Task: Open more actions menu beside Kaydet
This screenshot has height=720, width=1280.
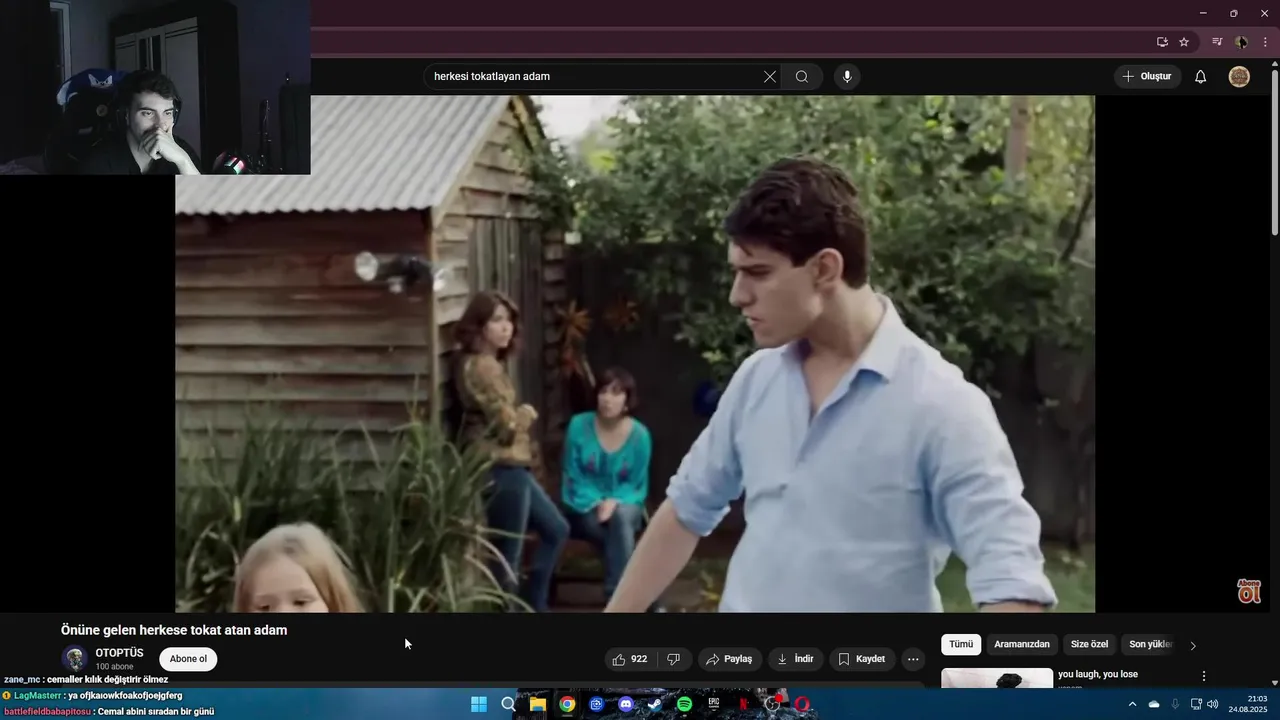Action: (913, 659)
